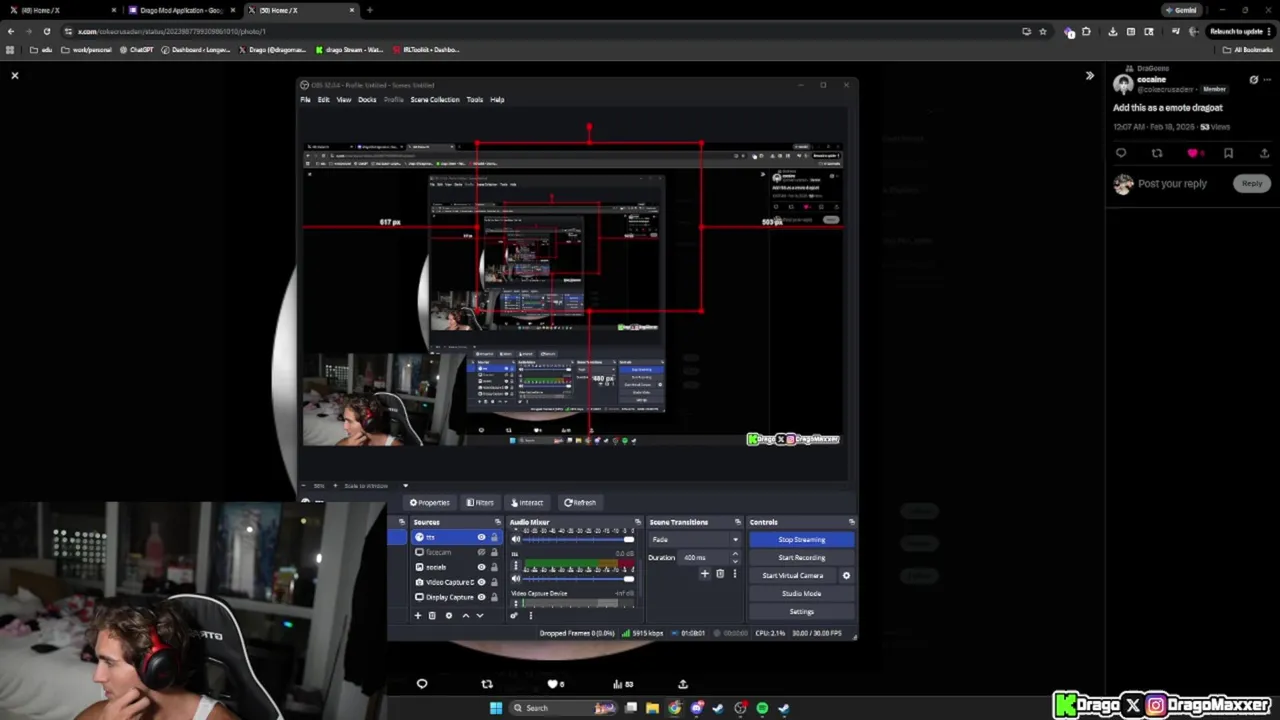Viewport: 1280px width, 720px height.
Task: Click the share icon under the tweet in the sidebar
Action: pos(1264,153)
